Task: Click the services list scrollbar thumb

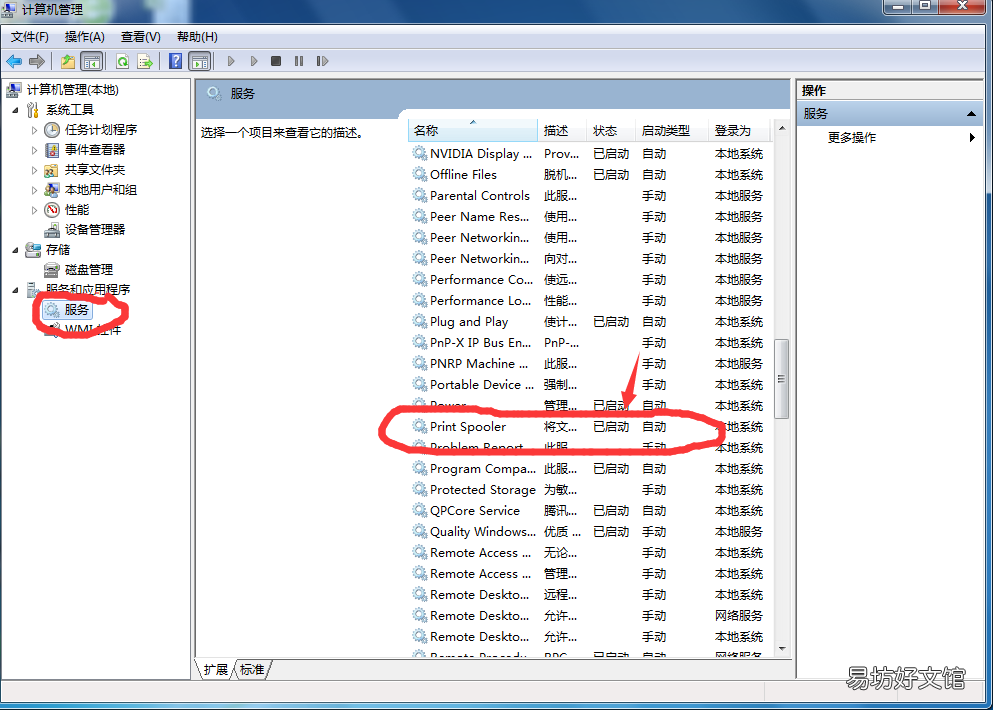Action: click(781, 379)
